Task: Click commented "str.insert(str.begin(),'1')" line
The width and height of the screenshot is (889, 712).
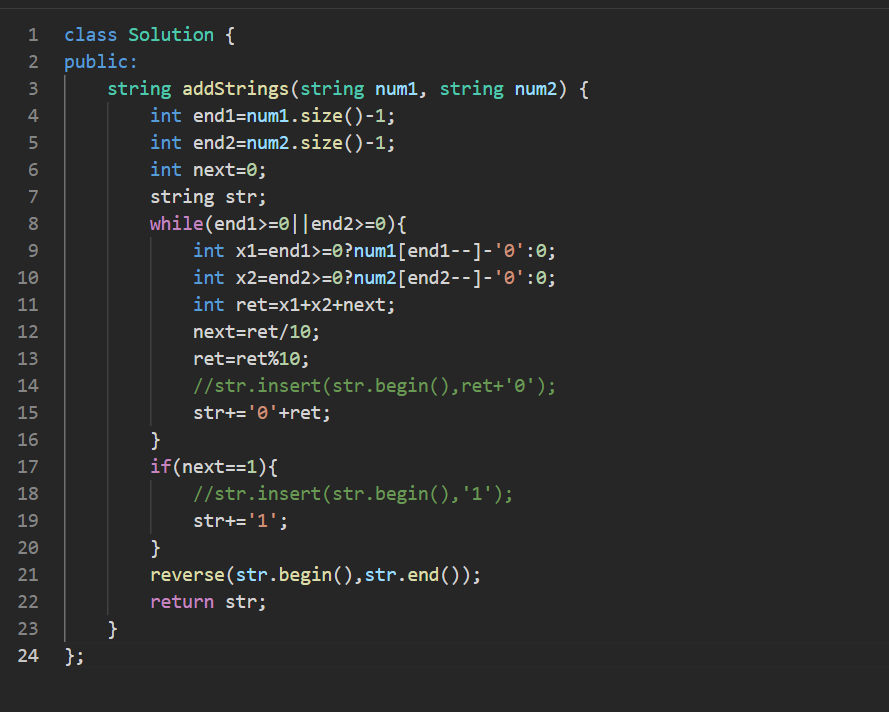Action: (x=353, y=494)
